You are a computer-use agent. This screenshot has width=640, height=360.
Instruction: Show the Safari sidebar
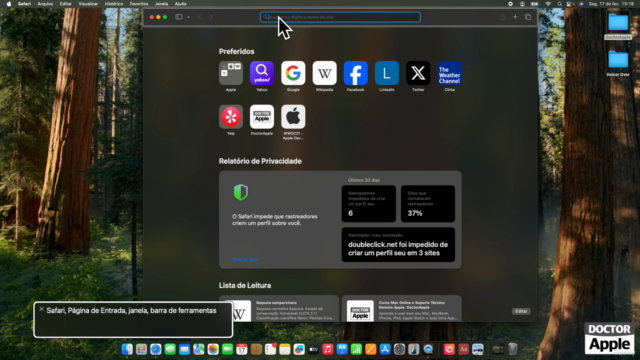coord(179,17)
